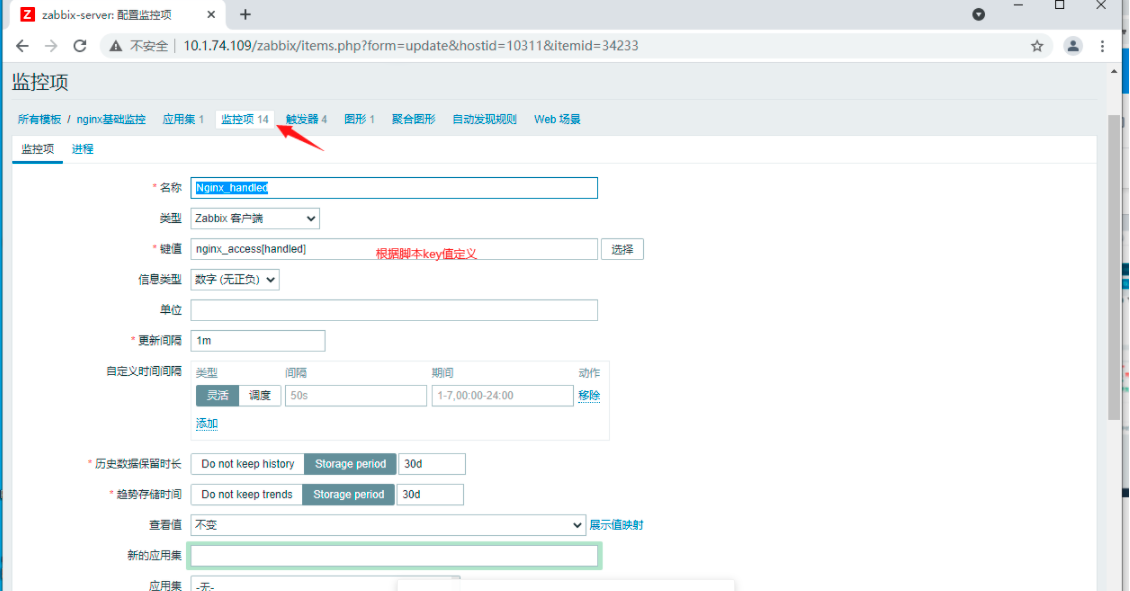This screenshot has width=1130, height=591.
Task: Open the nginx基础监控 template link
Action: tap(111, 120)
